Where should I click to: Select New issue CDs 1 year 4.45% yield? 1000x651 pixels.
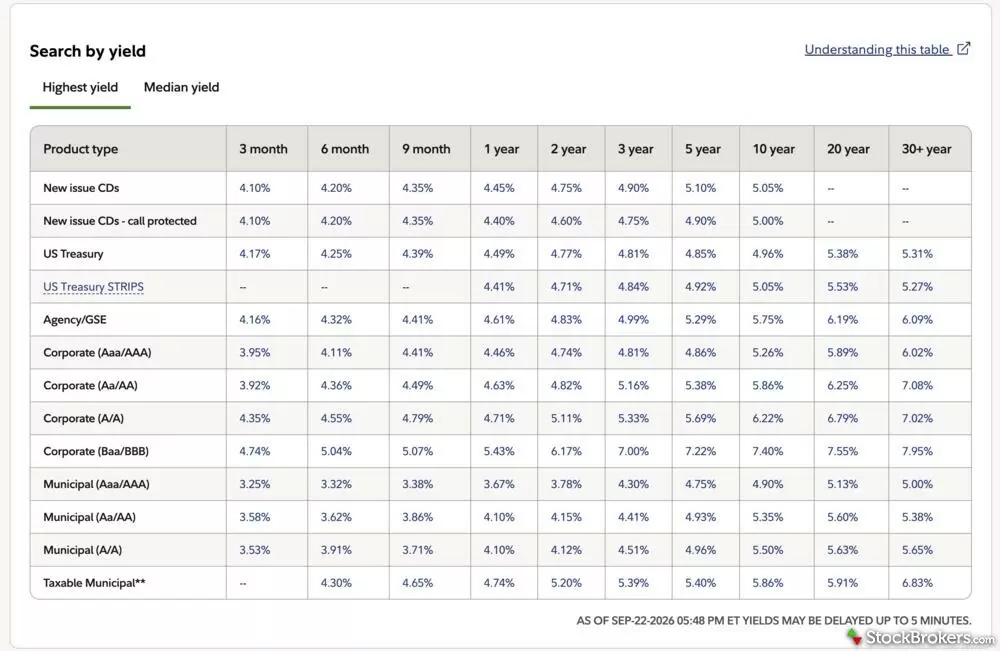point(499,188)
